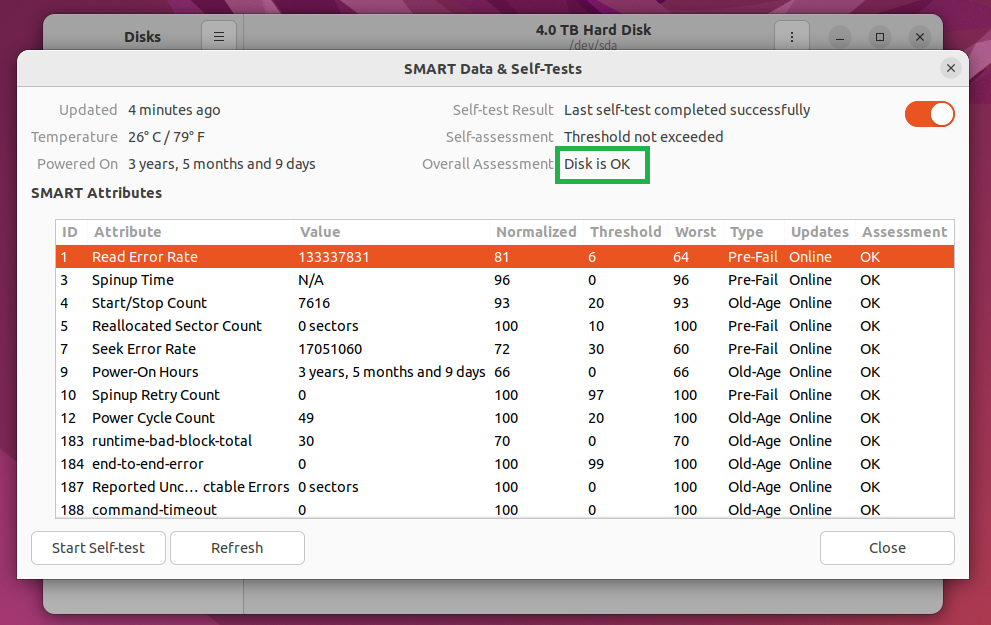The width and height of the screenshot is (991, 625).
Task: Click the temperature 26° C / 79° F
Action: click(166, 137)
